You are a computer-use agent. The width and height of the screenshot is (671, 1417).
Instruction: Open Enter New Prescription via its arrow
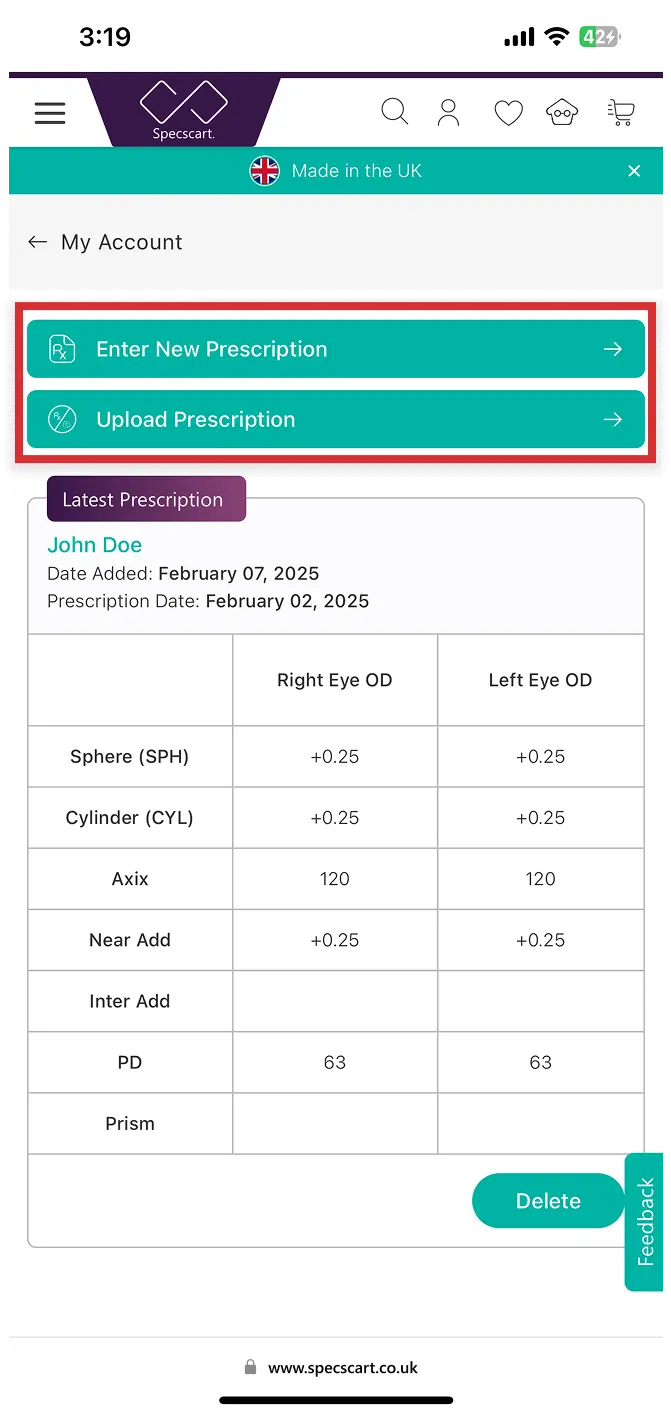point(612,349)
